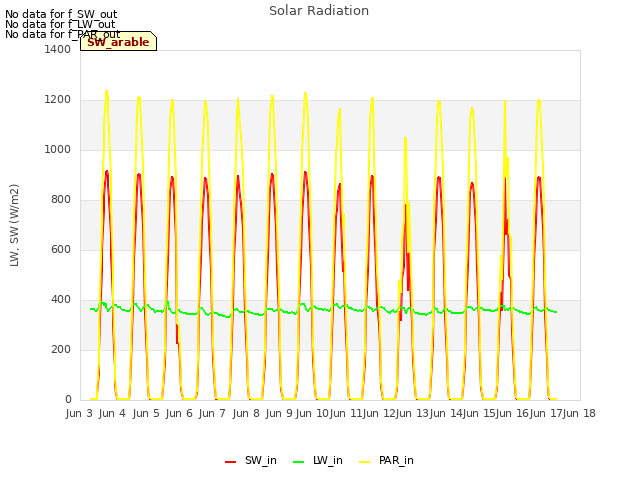Image resolution: width=640 pixels, height=480 pixels.
Task: Toggle LW_in series in legend
Action: [318, 461]
